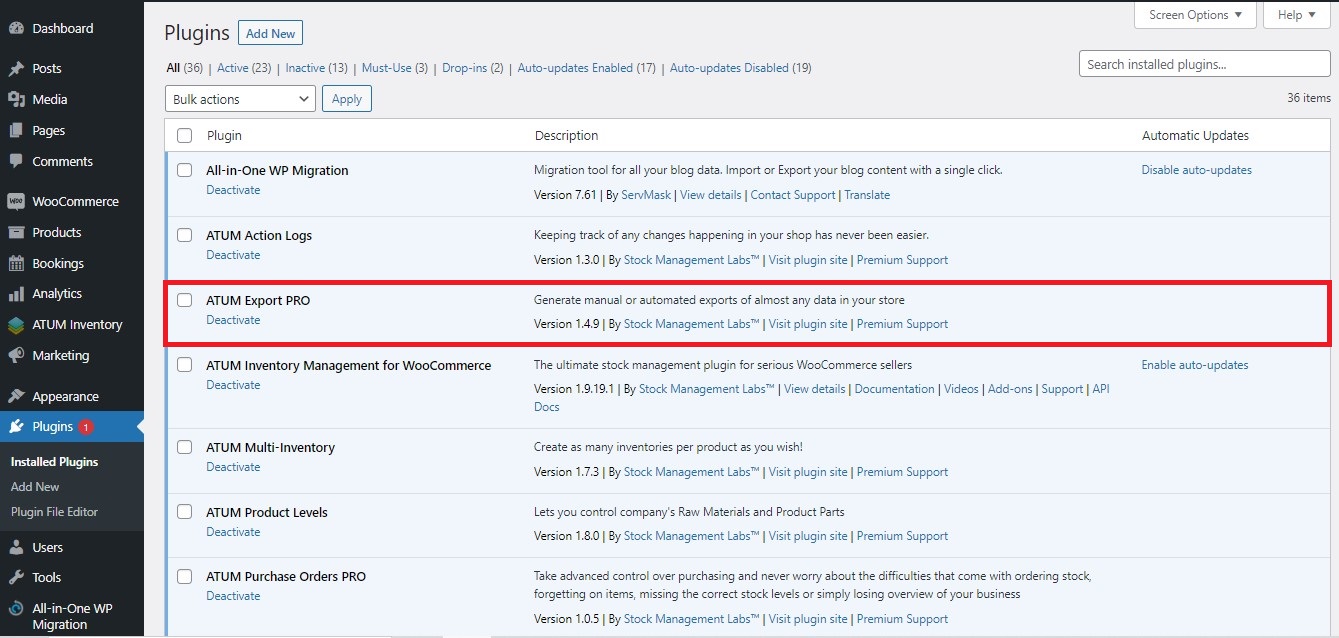1339x638 pixels.
Task: Deactivate the ATUM Multi-Inventory plugin
Action: [233, 467]
